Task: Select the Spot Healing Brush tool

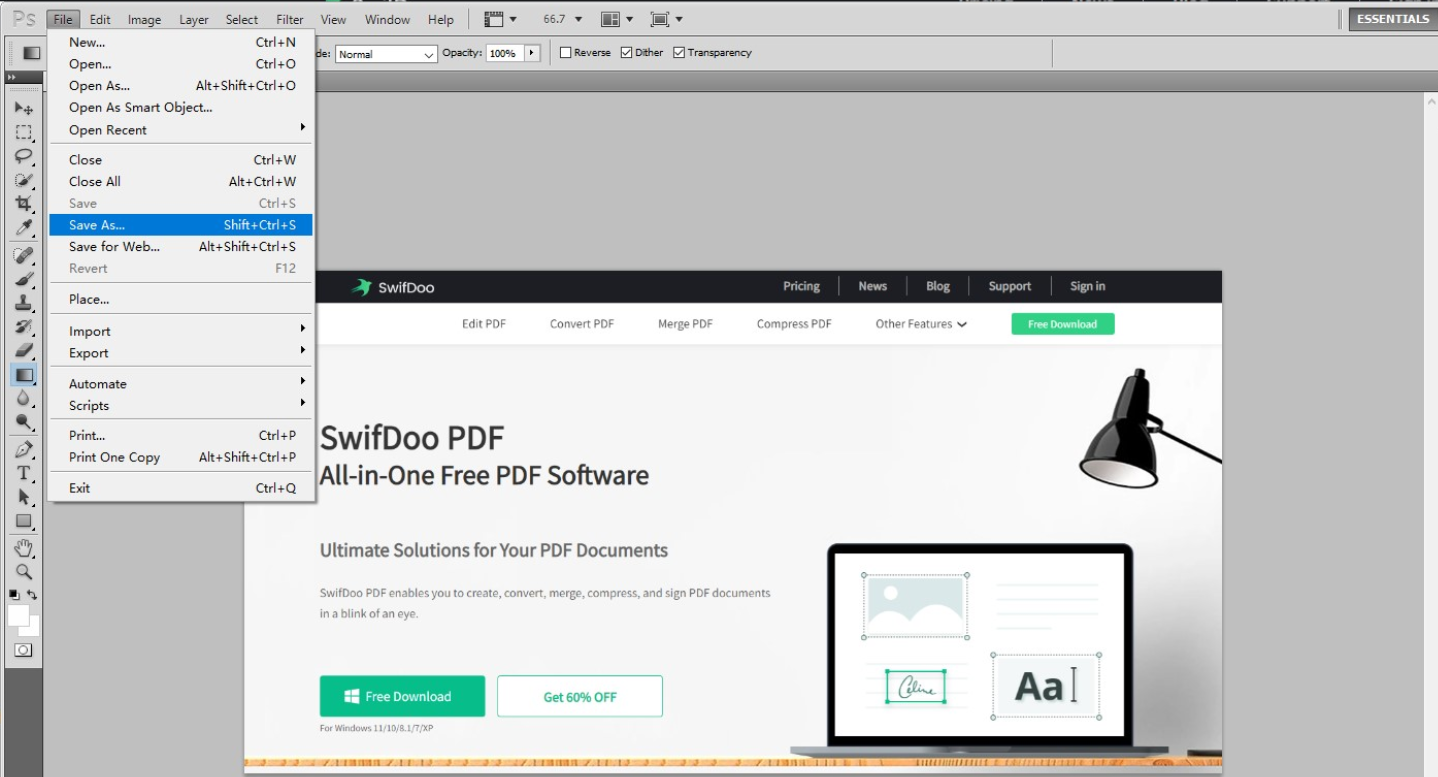Action: (24, 256)
